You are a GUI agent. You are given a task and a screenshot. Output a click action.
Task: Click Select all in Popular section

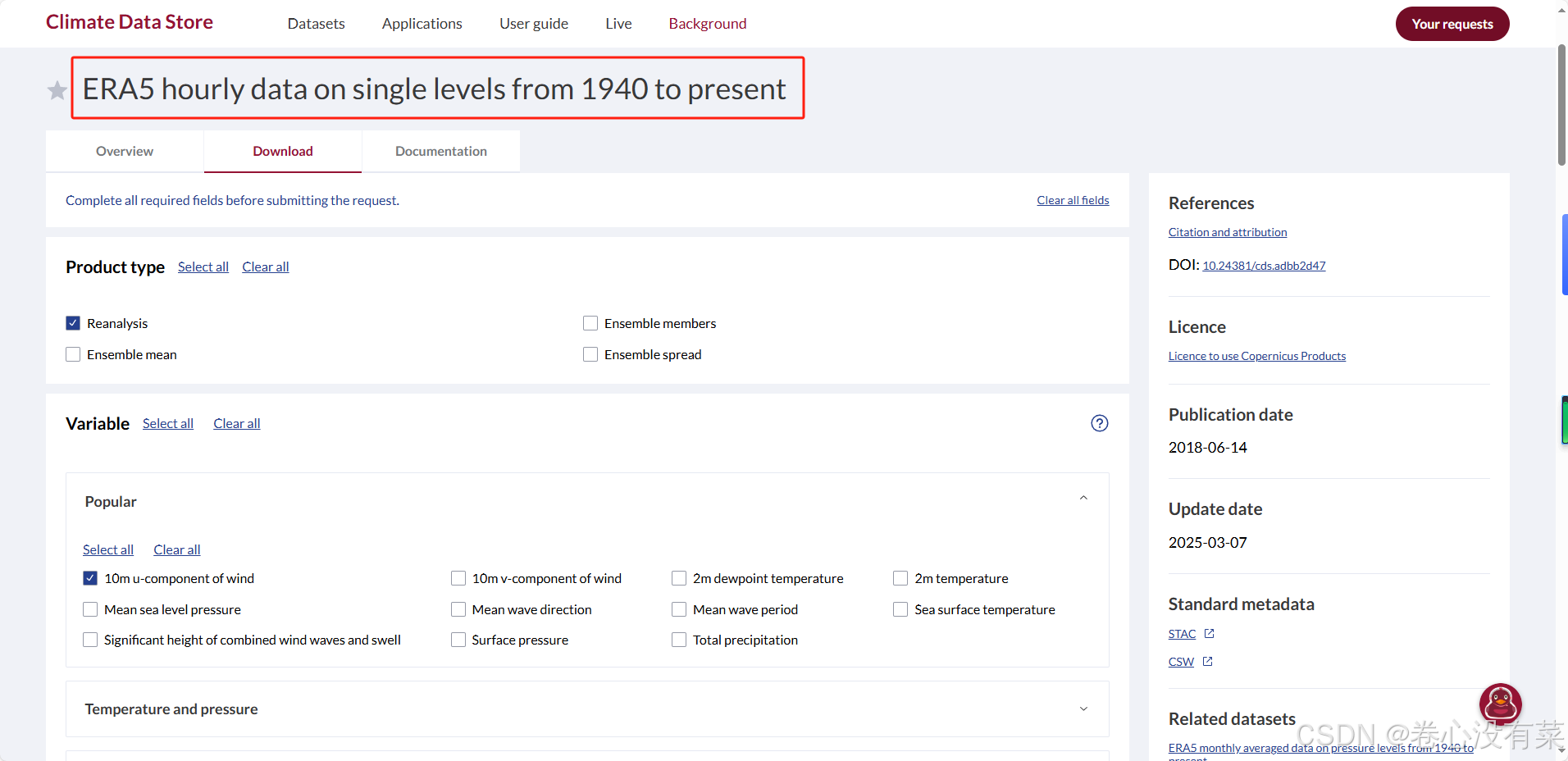[x=108, y=549]
